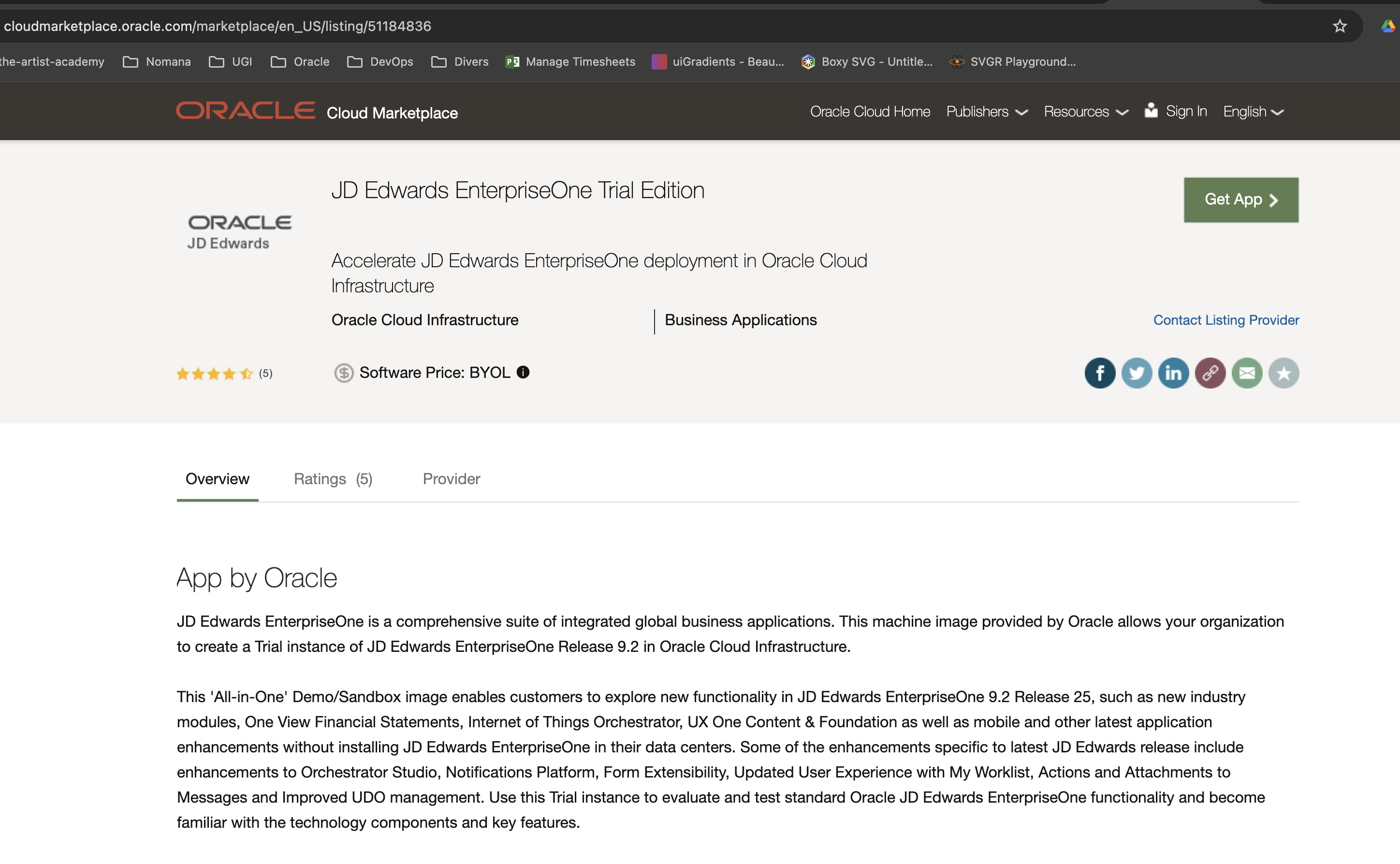Screen dimensions: 1400x864
Task: Share listing via Twitter icon
Action: (x=1136, y=373)
